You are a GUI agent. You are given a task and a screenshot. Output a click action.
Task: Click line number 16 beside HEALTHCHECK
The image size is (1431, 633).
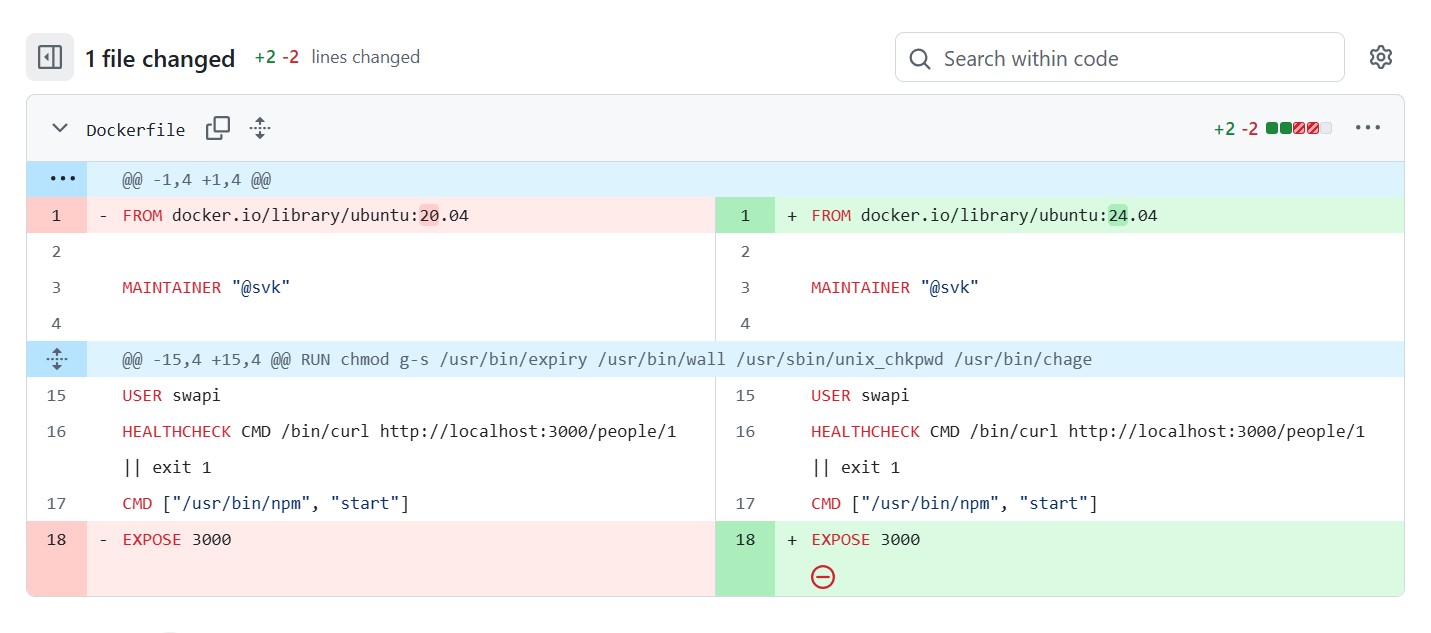[x=56, y=431]
